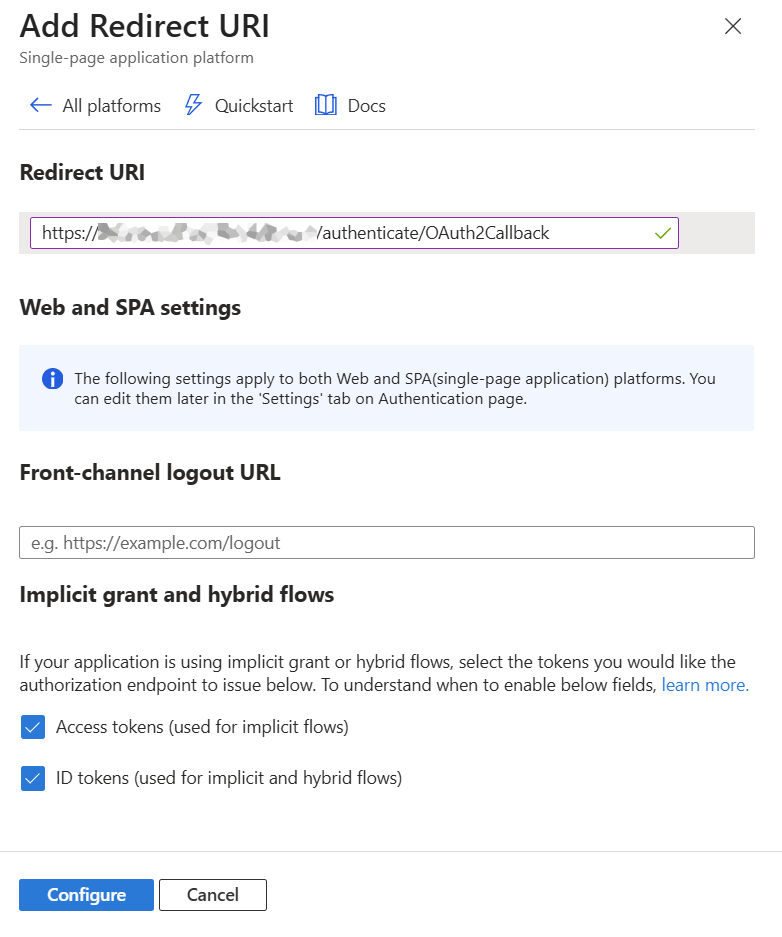The width and height of the screenshot is (782, 937).
Task: Toggle the ID tokens checkbox
Action: (33, 778)
